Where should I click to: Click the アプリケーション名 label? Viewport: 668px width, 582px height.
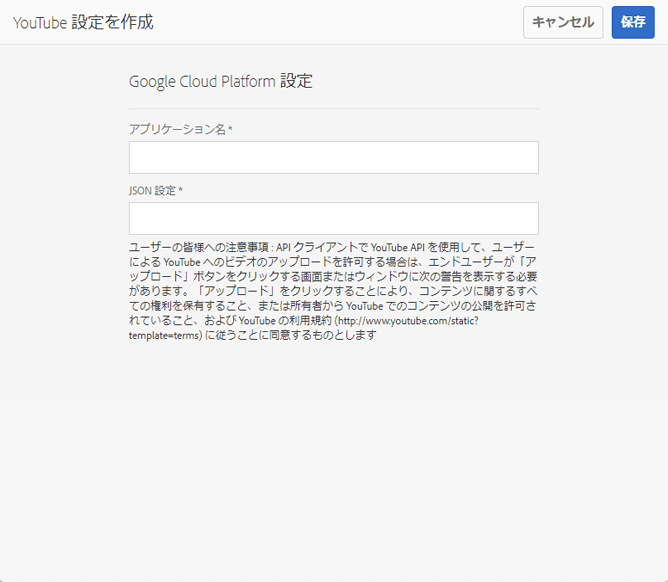181,129
